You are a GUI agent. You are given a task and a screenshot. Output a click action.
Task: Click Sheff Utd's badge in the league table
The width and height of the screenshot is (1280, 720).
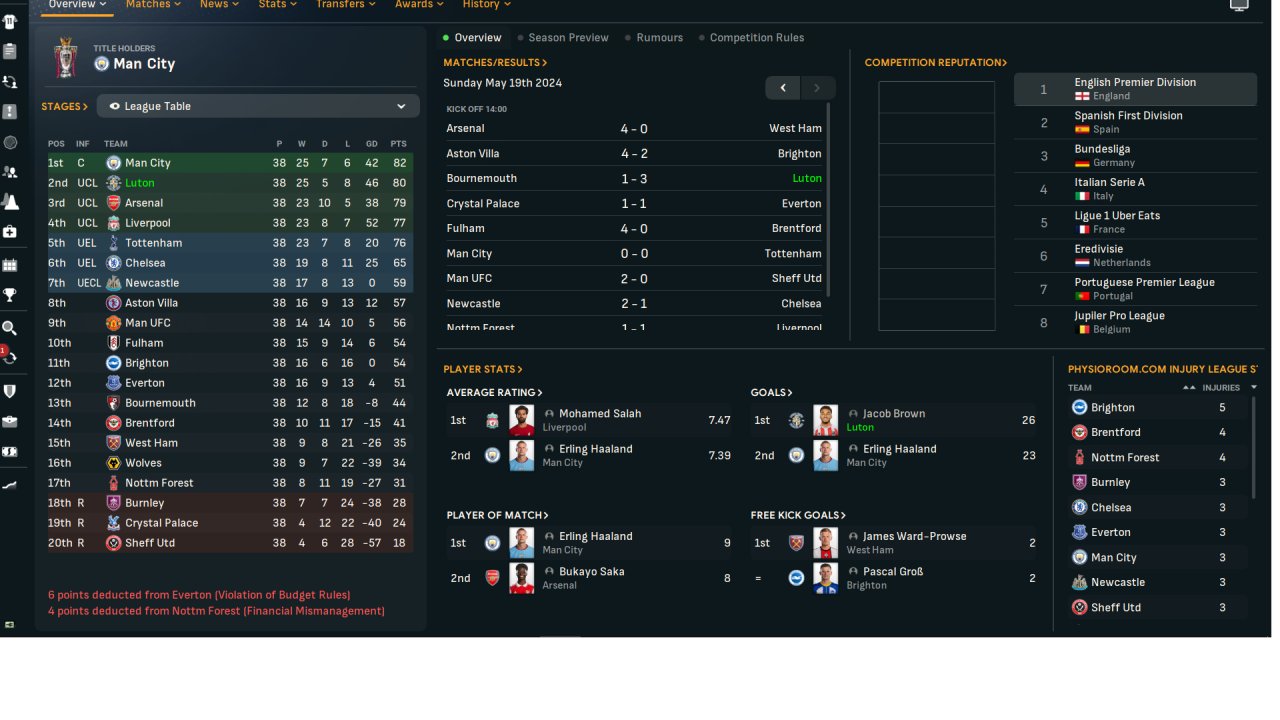pos(114,543)
